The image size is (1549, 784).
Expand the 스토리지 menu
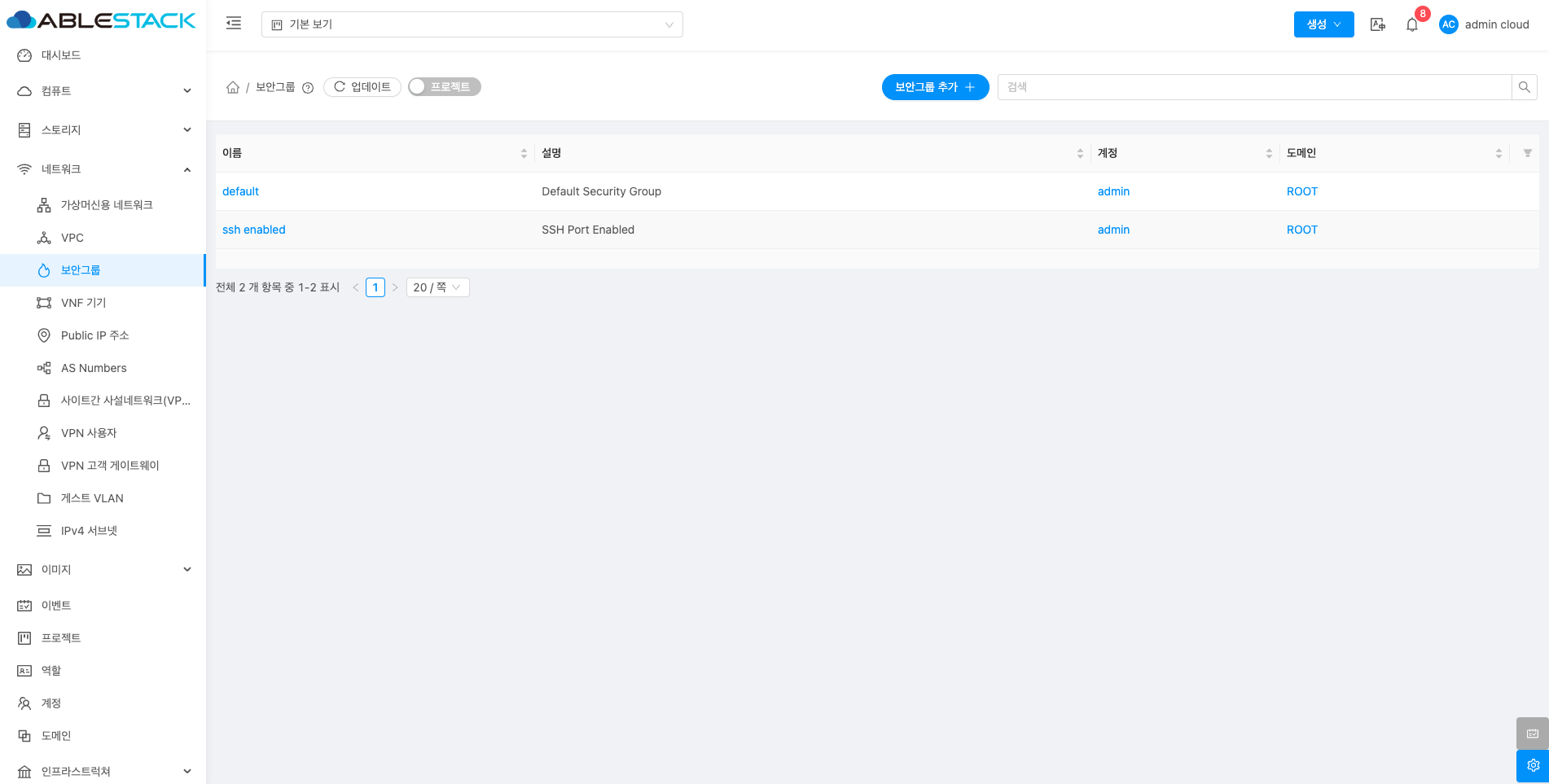[103, 130]
